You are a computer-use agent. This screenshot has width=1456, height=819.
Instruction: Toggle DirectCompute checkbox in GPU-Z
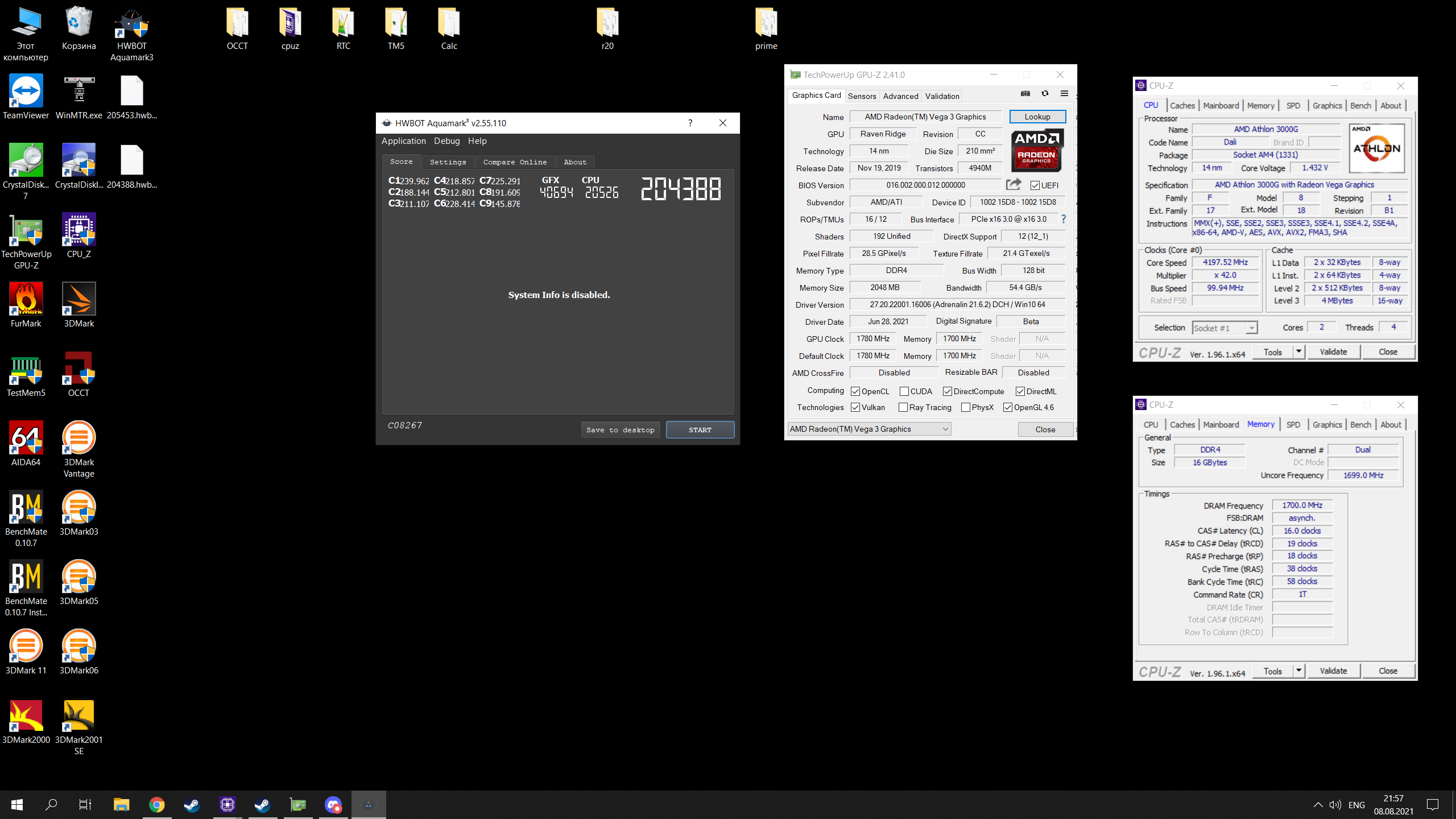(947, 391)
